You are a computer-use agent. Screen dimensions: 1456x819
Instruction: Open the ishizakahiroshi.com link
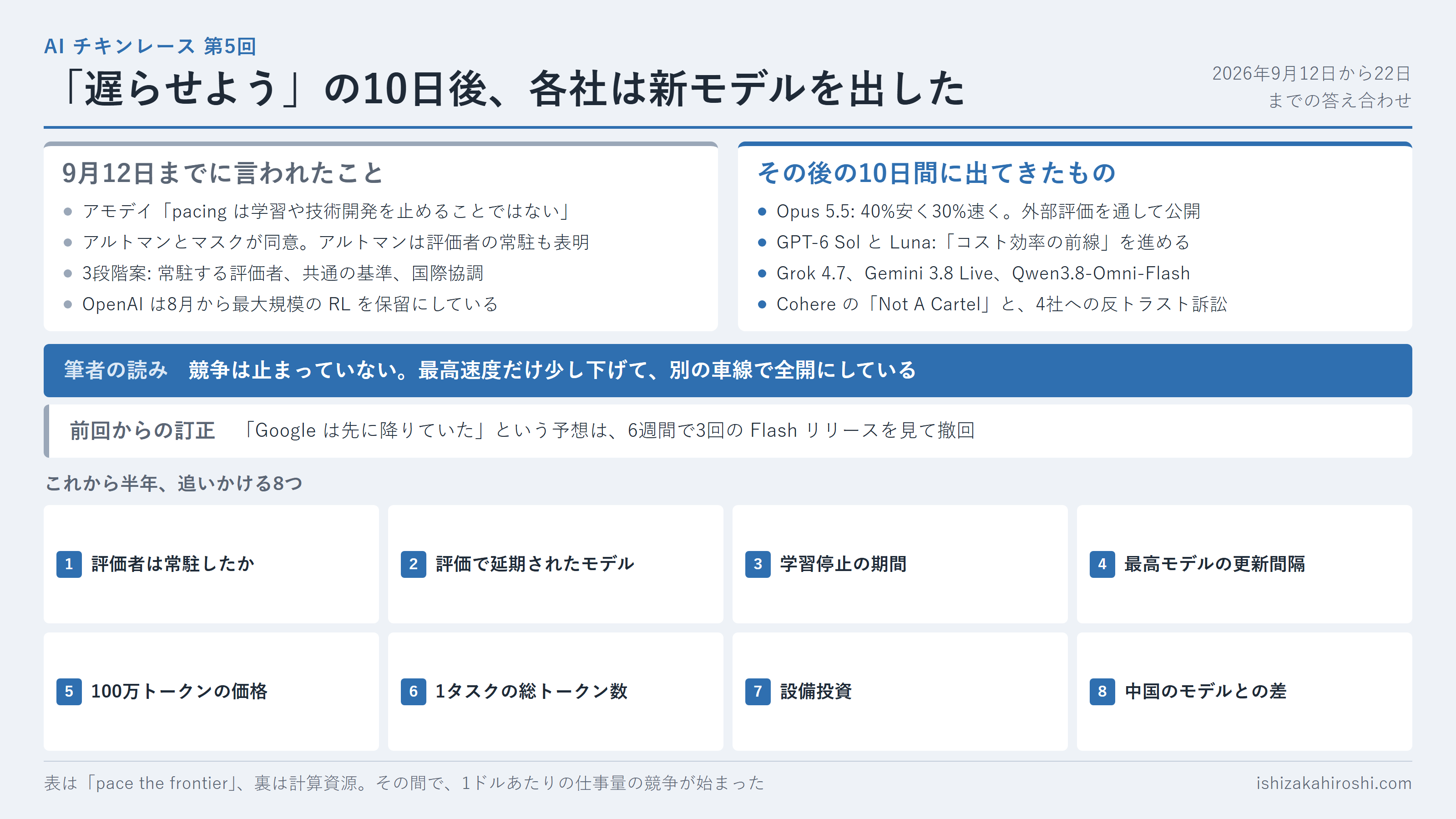coord(1334,784)
